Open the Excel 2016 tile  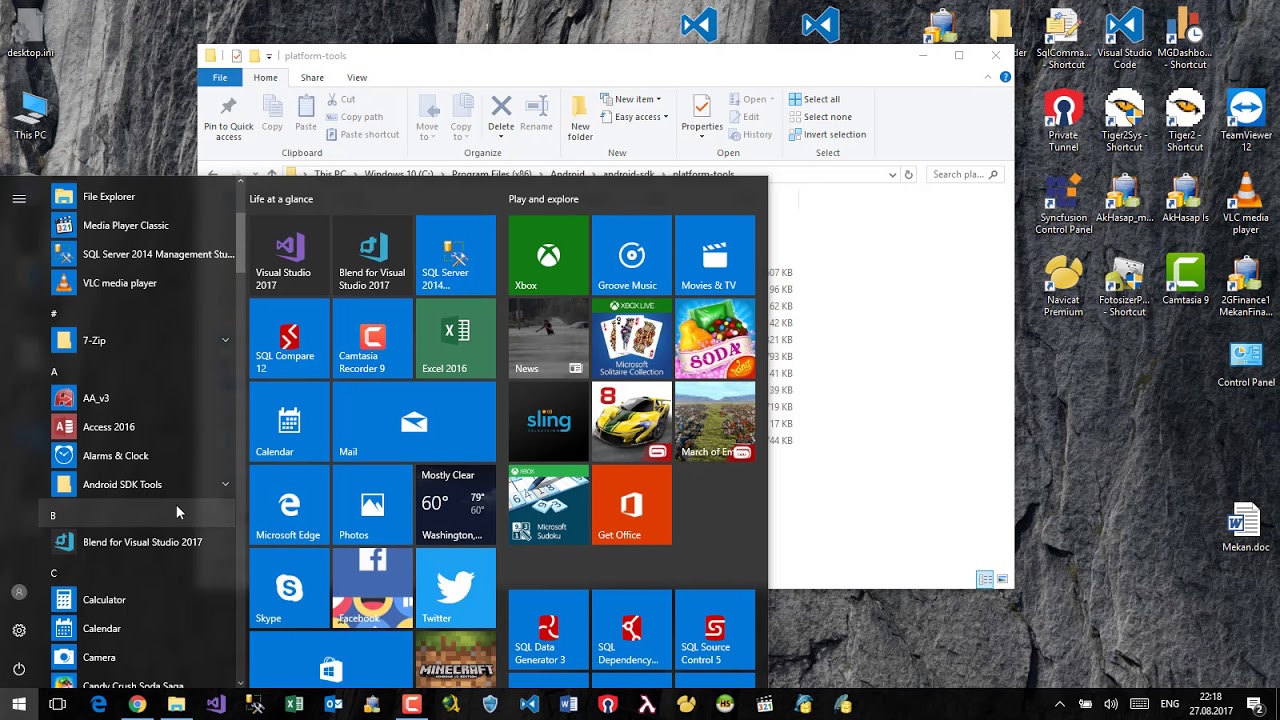(455, 338)
